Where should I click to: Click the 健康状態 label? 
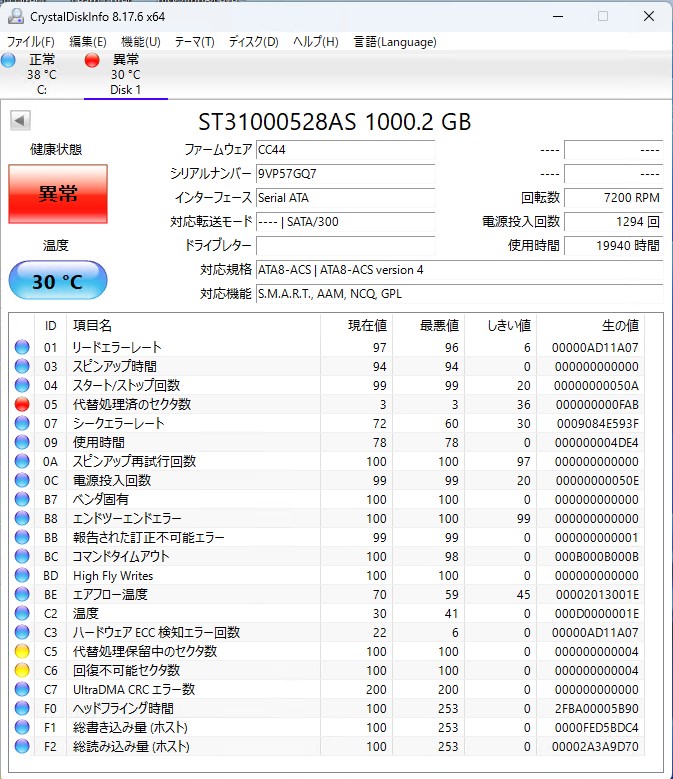tap(56, 149)
